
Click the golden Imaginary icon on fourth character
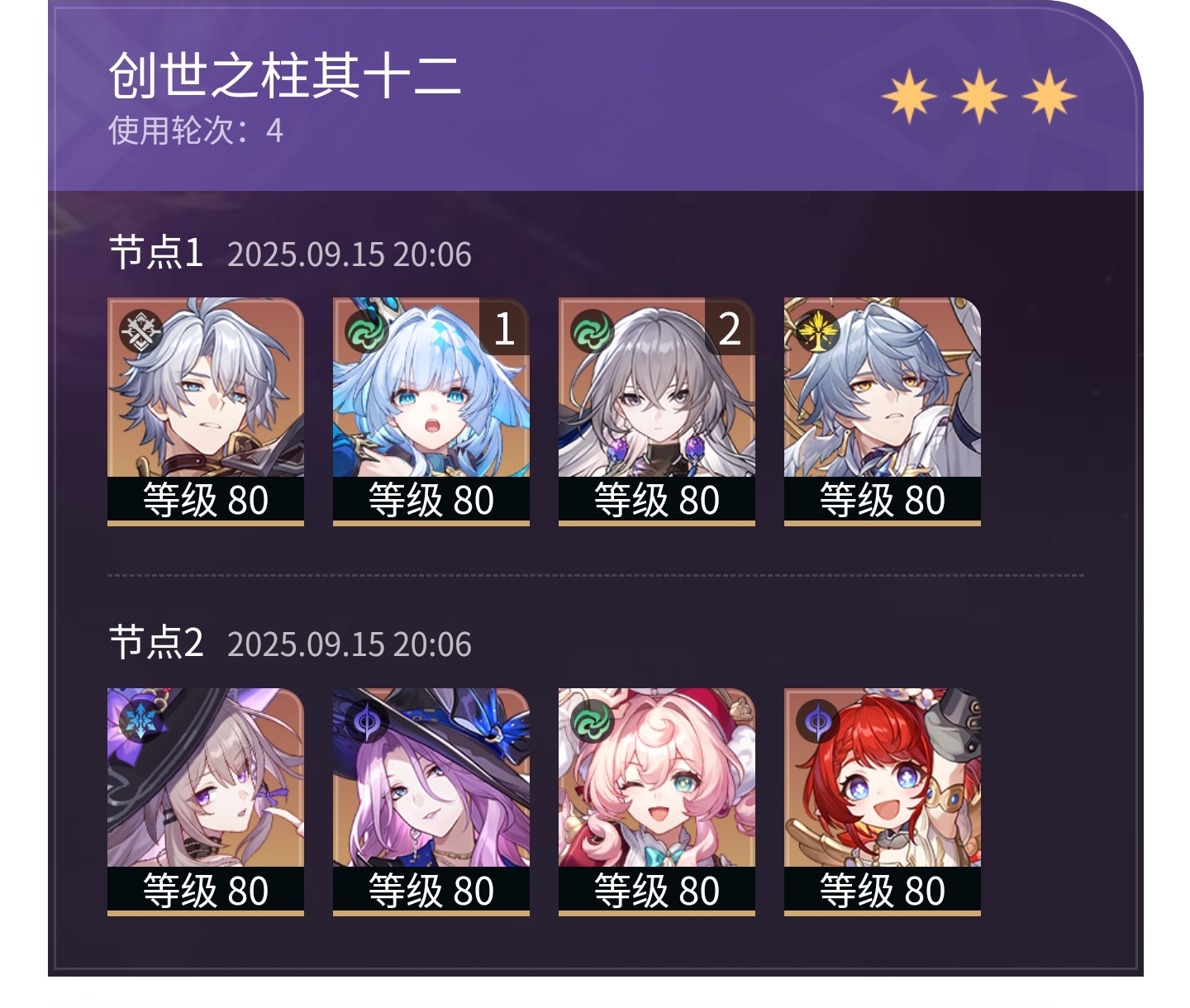(817, 331)
